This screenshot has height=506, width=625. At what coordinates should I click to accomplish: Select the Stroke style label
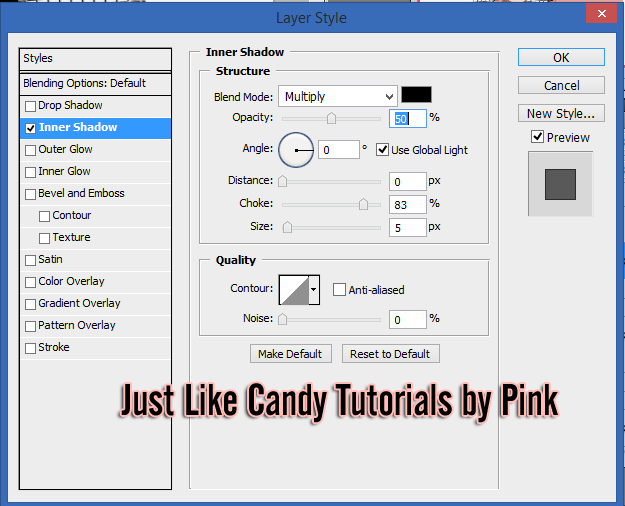[x=54, y=347]
